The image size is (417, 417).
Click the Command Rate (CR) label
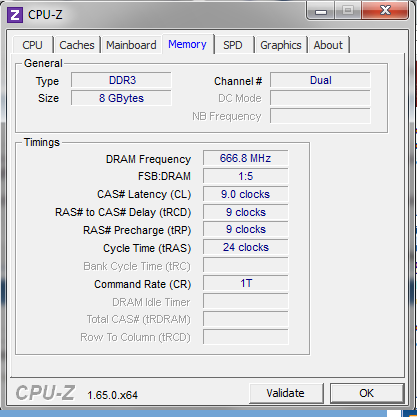143,284
